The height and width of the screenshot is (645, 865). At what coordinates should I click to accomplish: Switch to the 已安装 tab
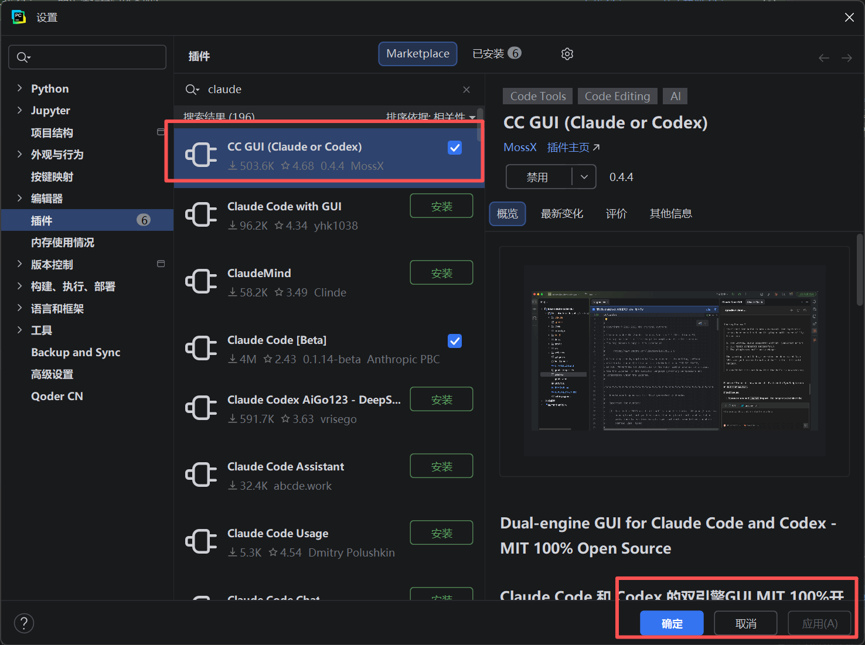(496, 54)
